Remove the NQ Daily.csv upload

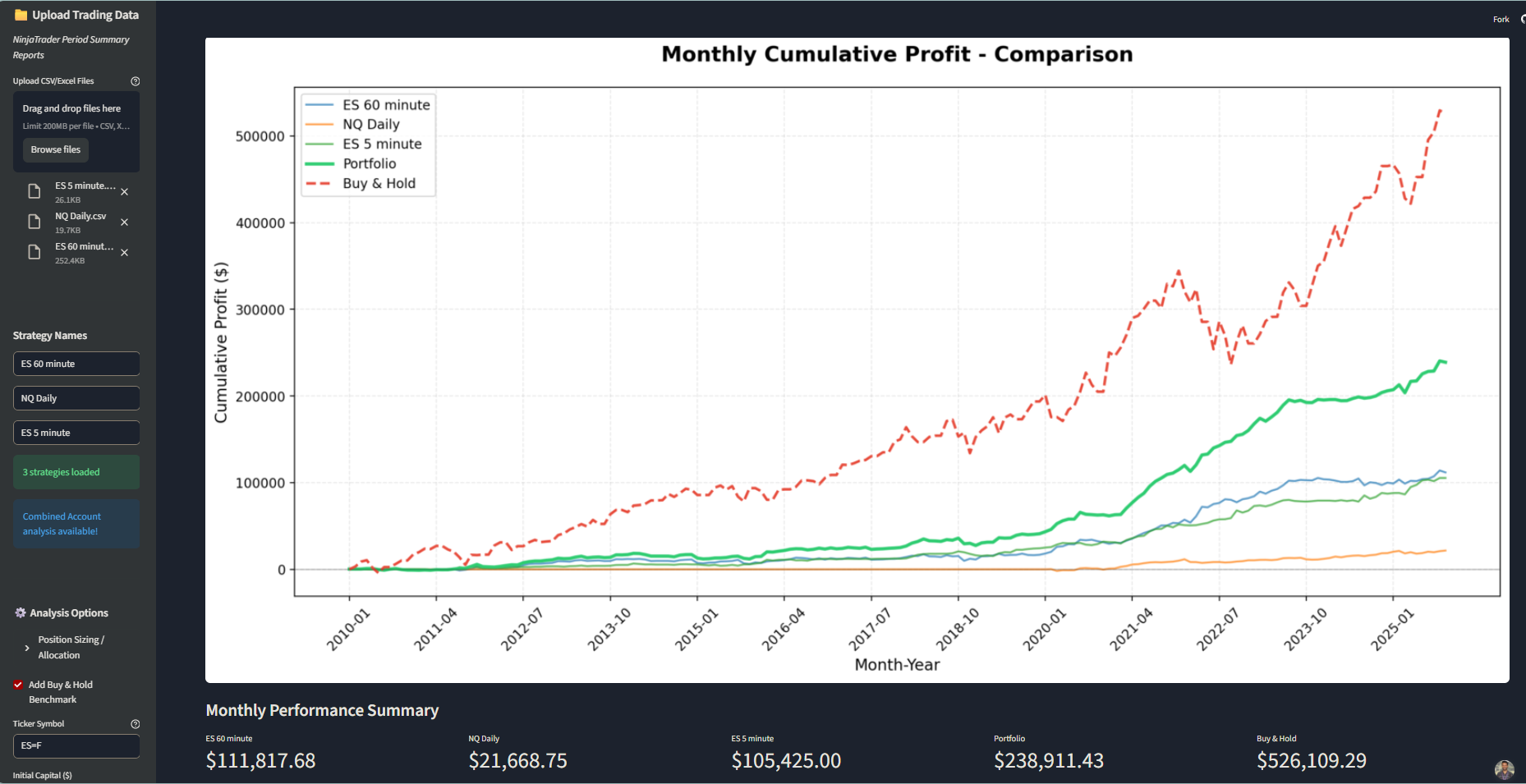[125, 222]
